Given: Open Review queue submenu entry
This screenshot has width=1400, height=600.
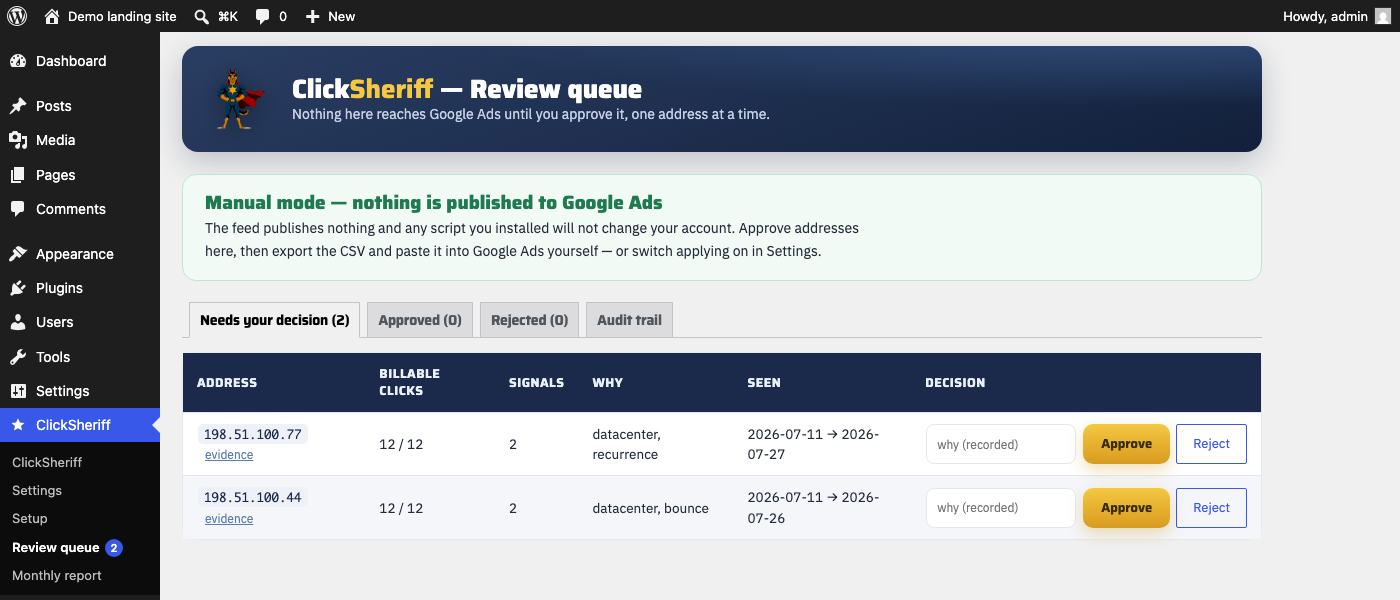Looking at the screenshot, I should tap(56, 547).
